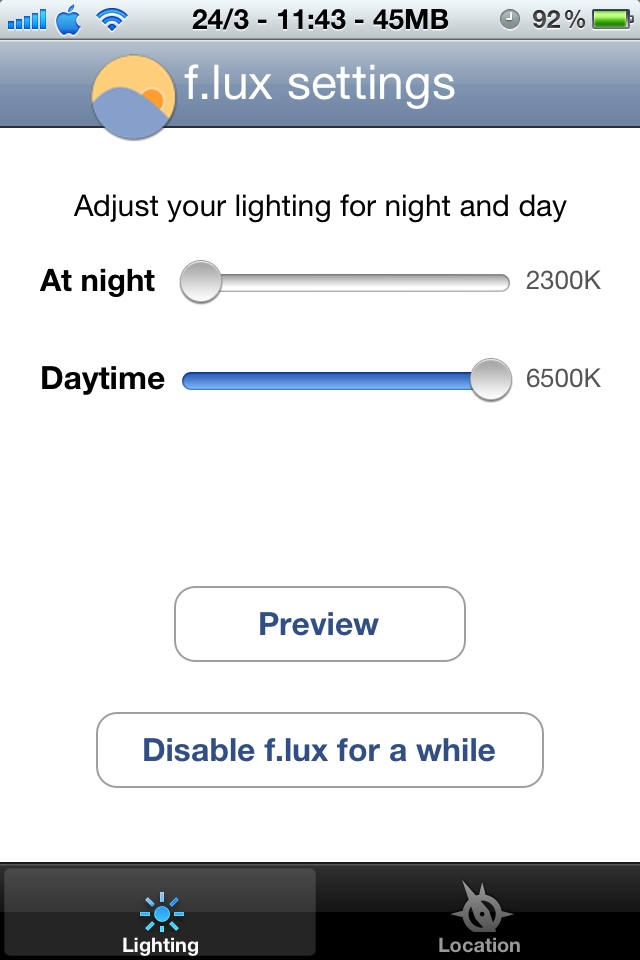Switch to the Lighting tab

coord(160,912)
